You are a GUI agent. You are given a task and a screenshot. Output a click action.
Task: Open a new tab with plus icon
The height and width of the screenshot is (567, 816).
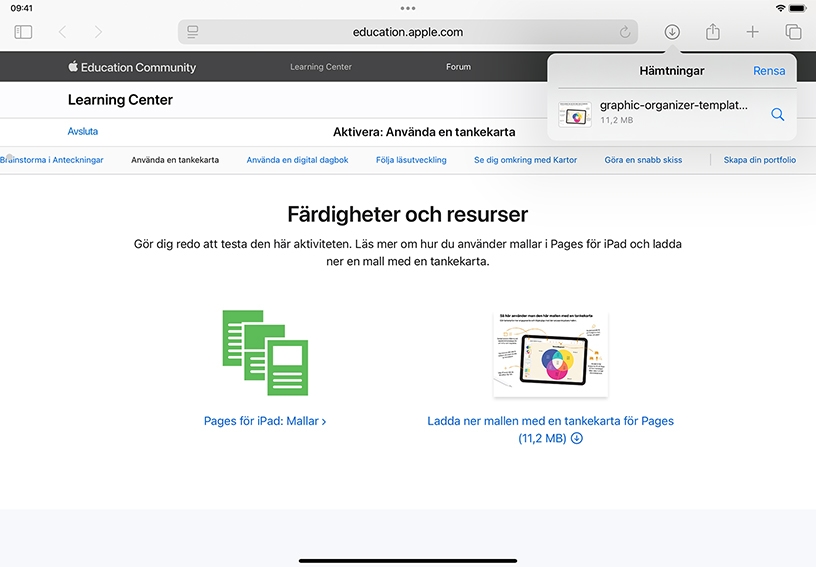coord(752,32)
